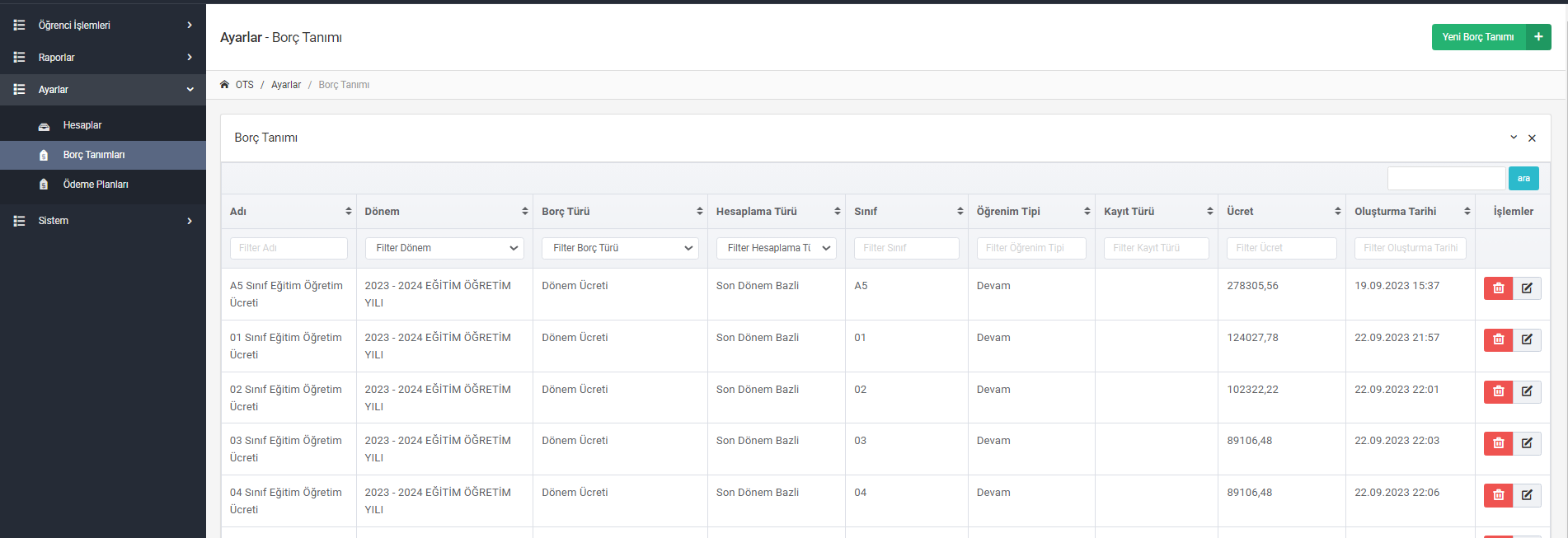
Task: Go to OTS breadcrumb link
Action: [245, 85]
